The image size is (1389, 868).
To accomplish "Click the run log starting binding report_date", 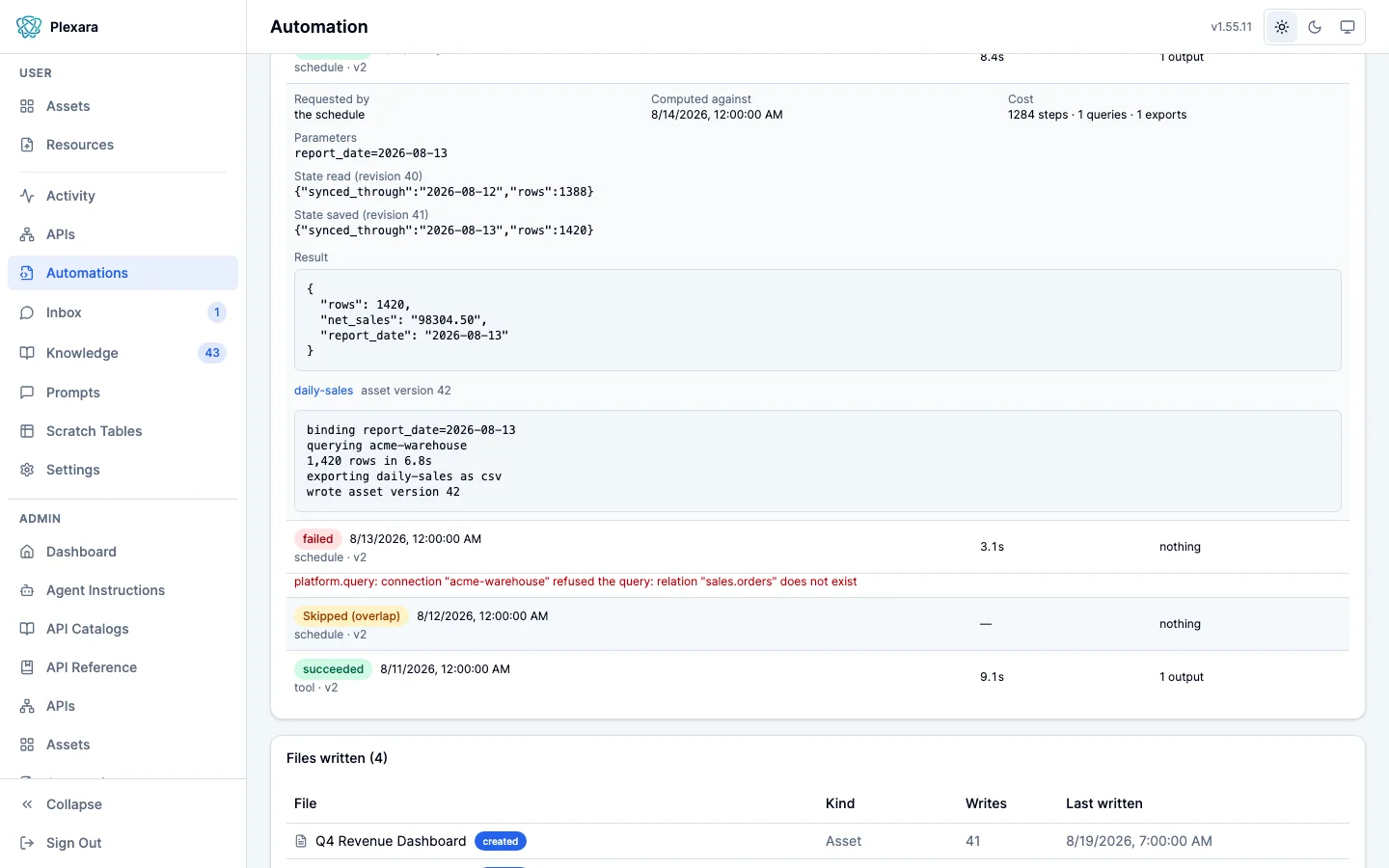I will click(818, 461).
